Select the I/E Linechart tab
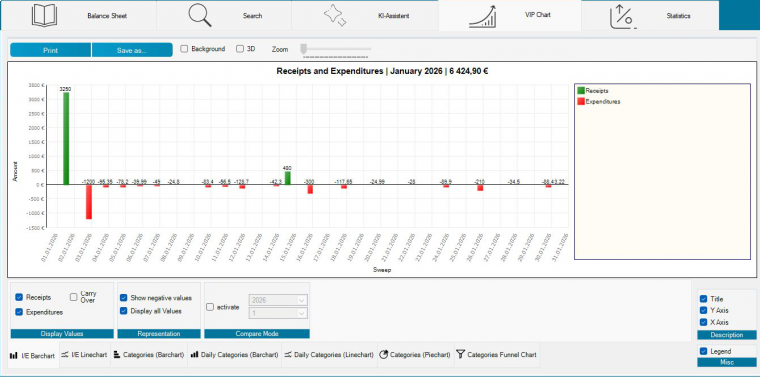Viewport: 760px width, 377px height. click(x=85, y=355)
